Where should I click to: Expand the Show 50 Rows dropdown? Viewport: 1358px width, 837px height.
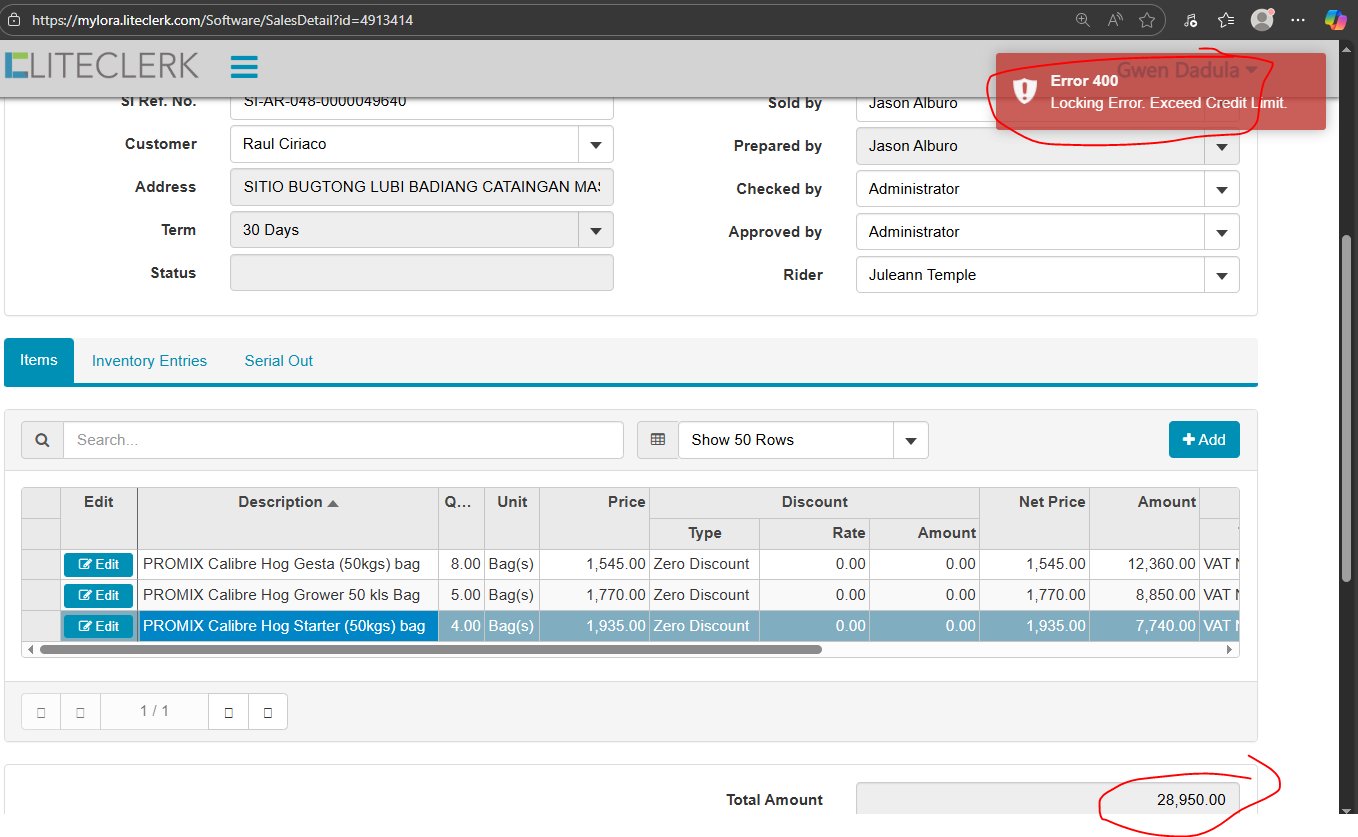coord(910,440)
